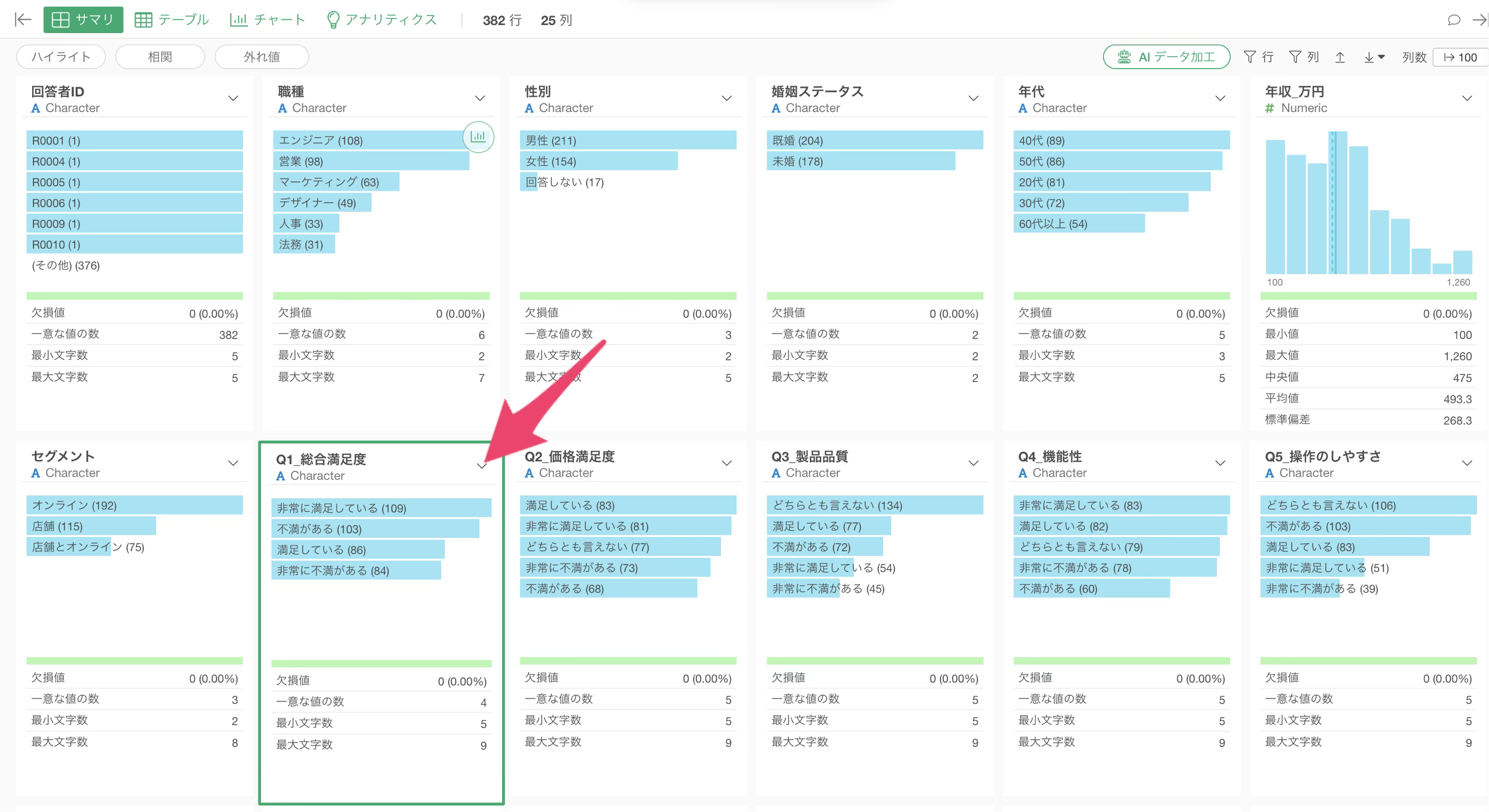This screenshot has height=812, width=1489.
Task: Toggle the 相関 pill button
Action: 160,57
